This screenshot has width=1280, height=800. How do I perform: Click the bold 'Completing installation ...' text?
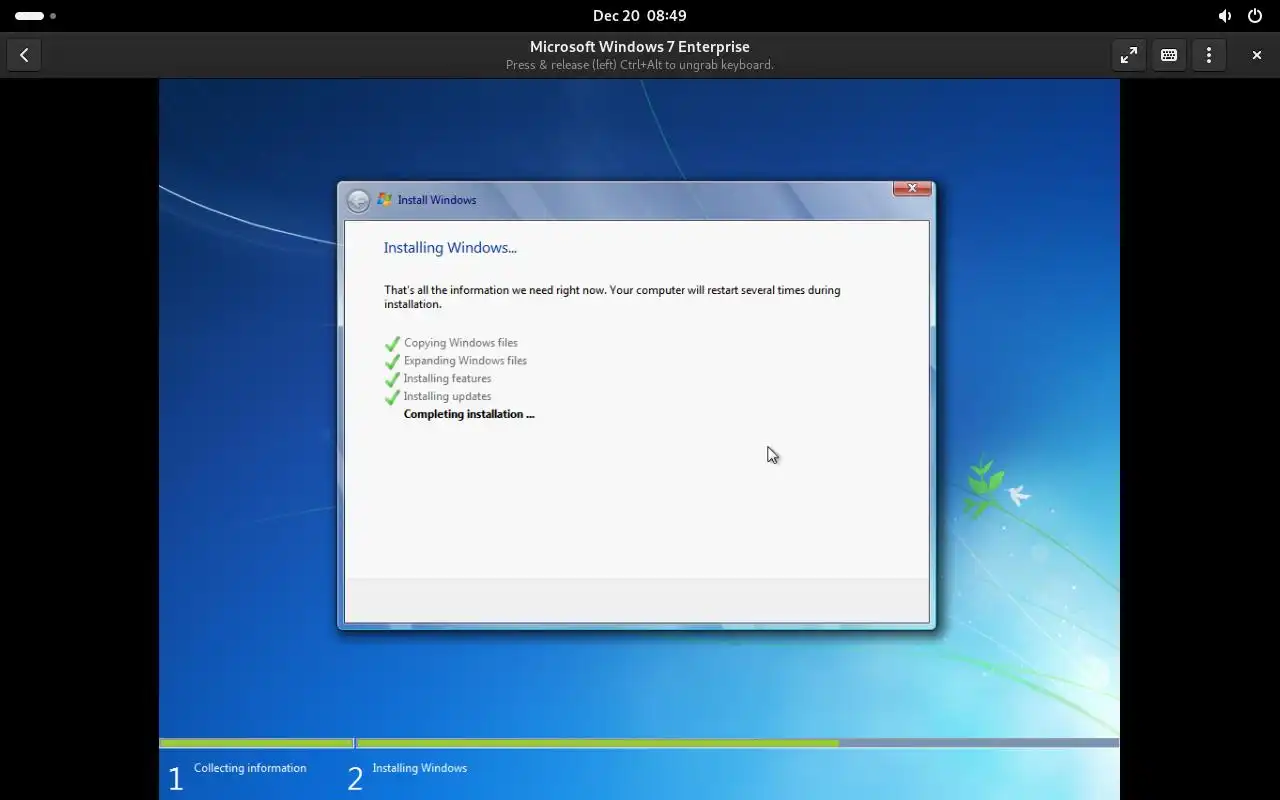pyautogui.click(x=469, y=414)
